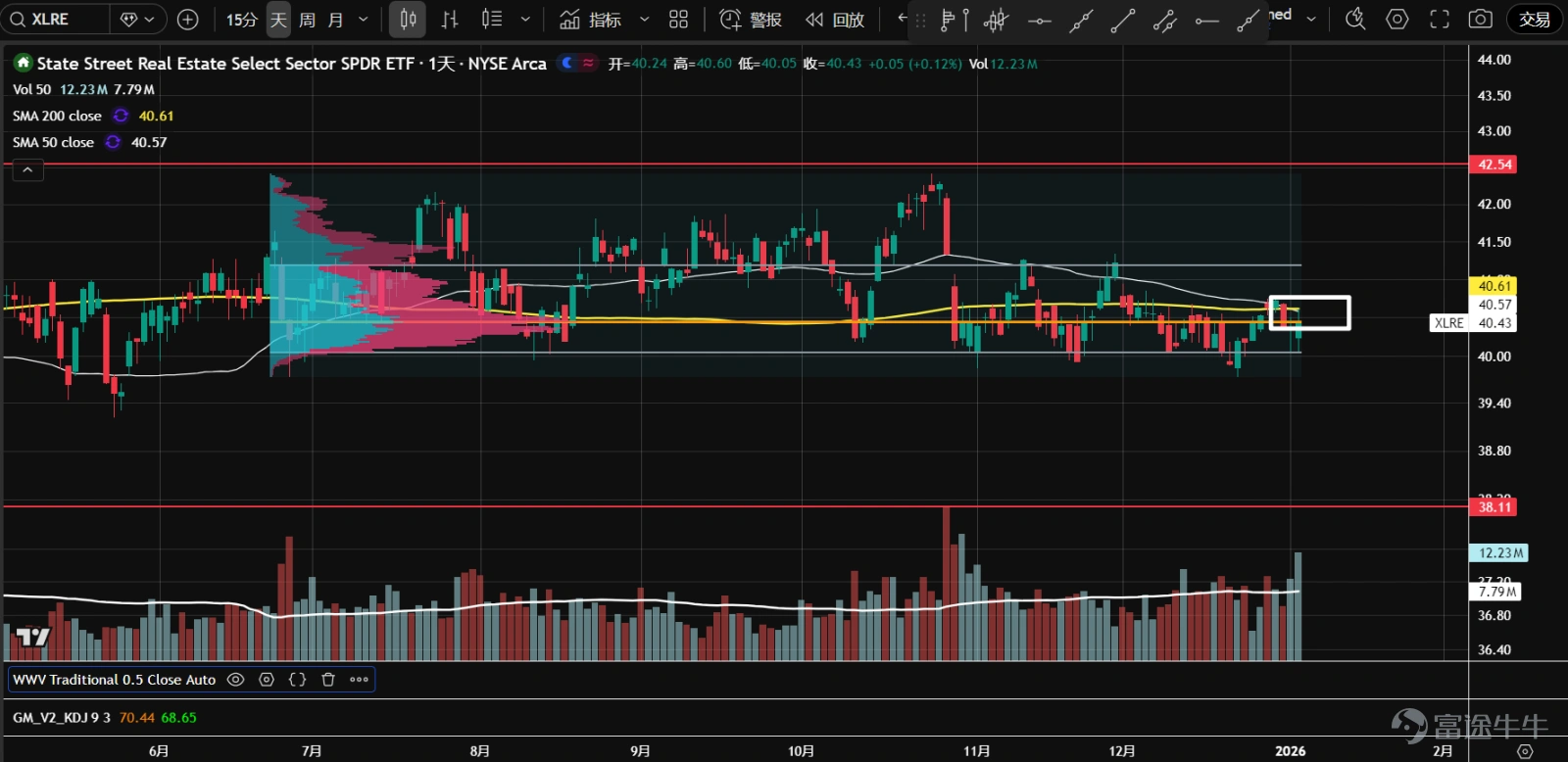Open chart settings hexagon icon

pyautogui.click(x=1397, y=19)
